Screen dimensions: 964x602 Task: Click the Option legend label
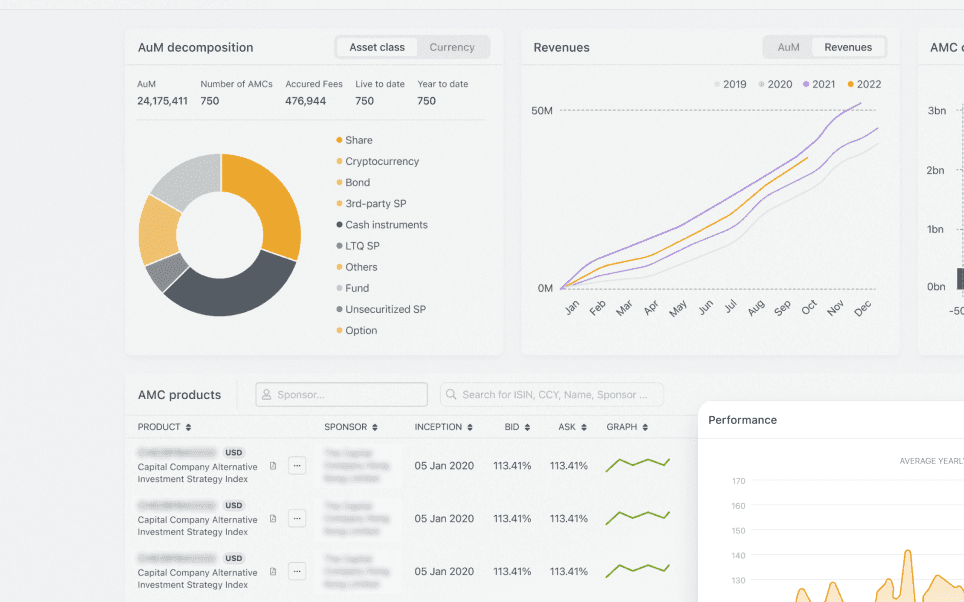point(361,330)
